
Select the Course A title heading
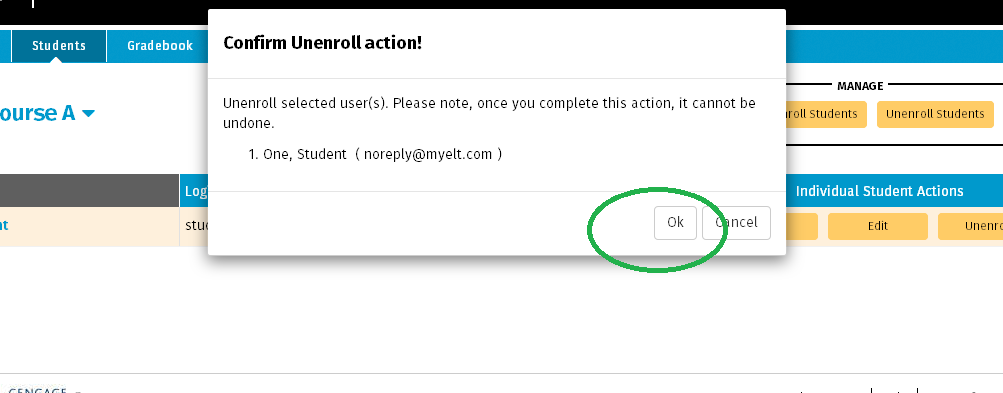38,113
